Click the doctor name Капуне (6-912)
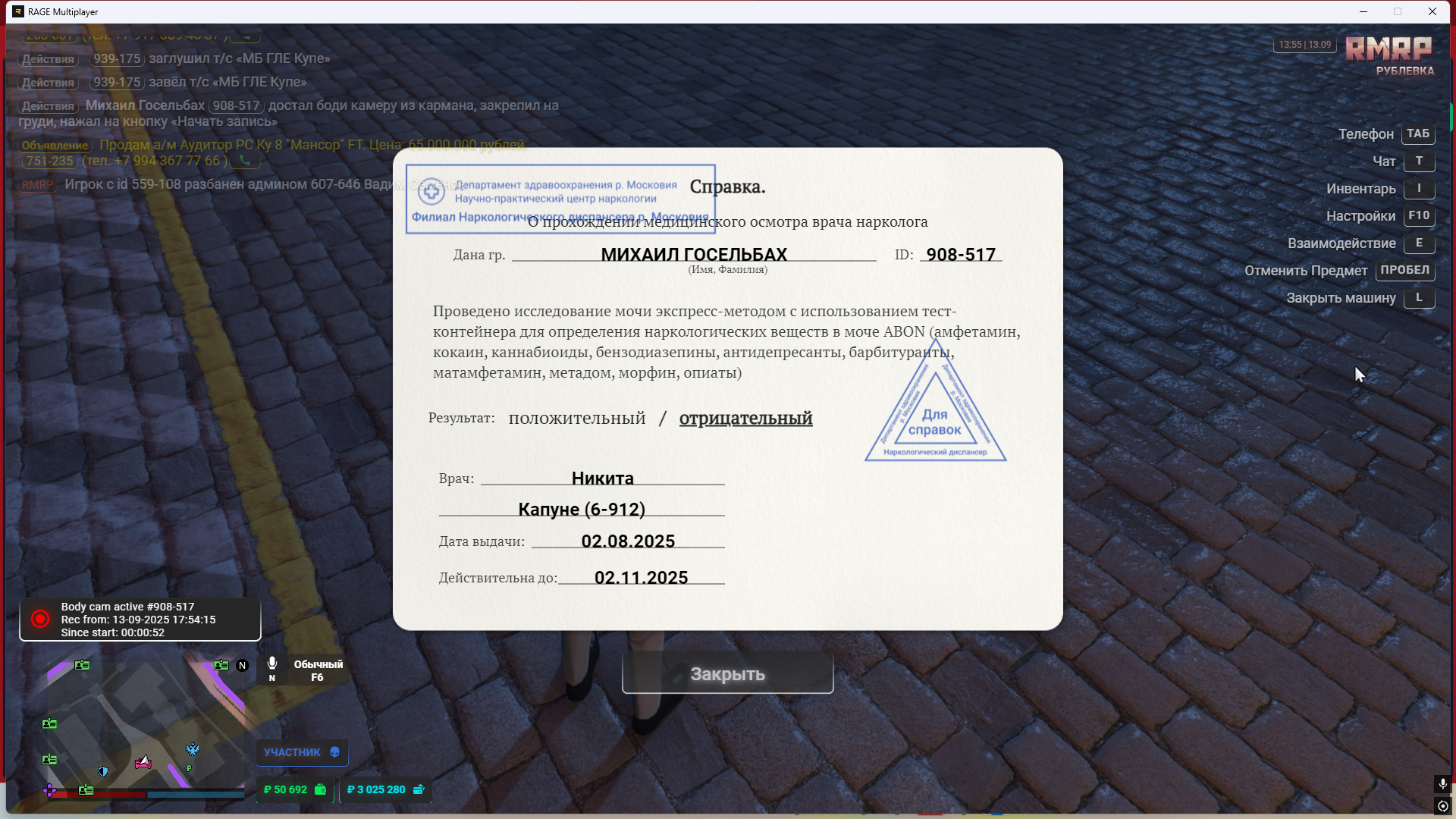The height and width of the screenshot is (819, 1456). 582,510
